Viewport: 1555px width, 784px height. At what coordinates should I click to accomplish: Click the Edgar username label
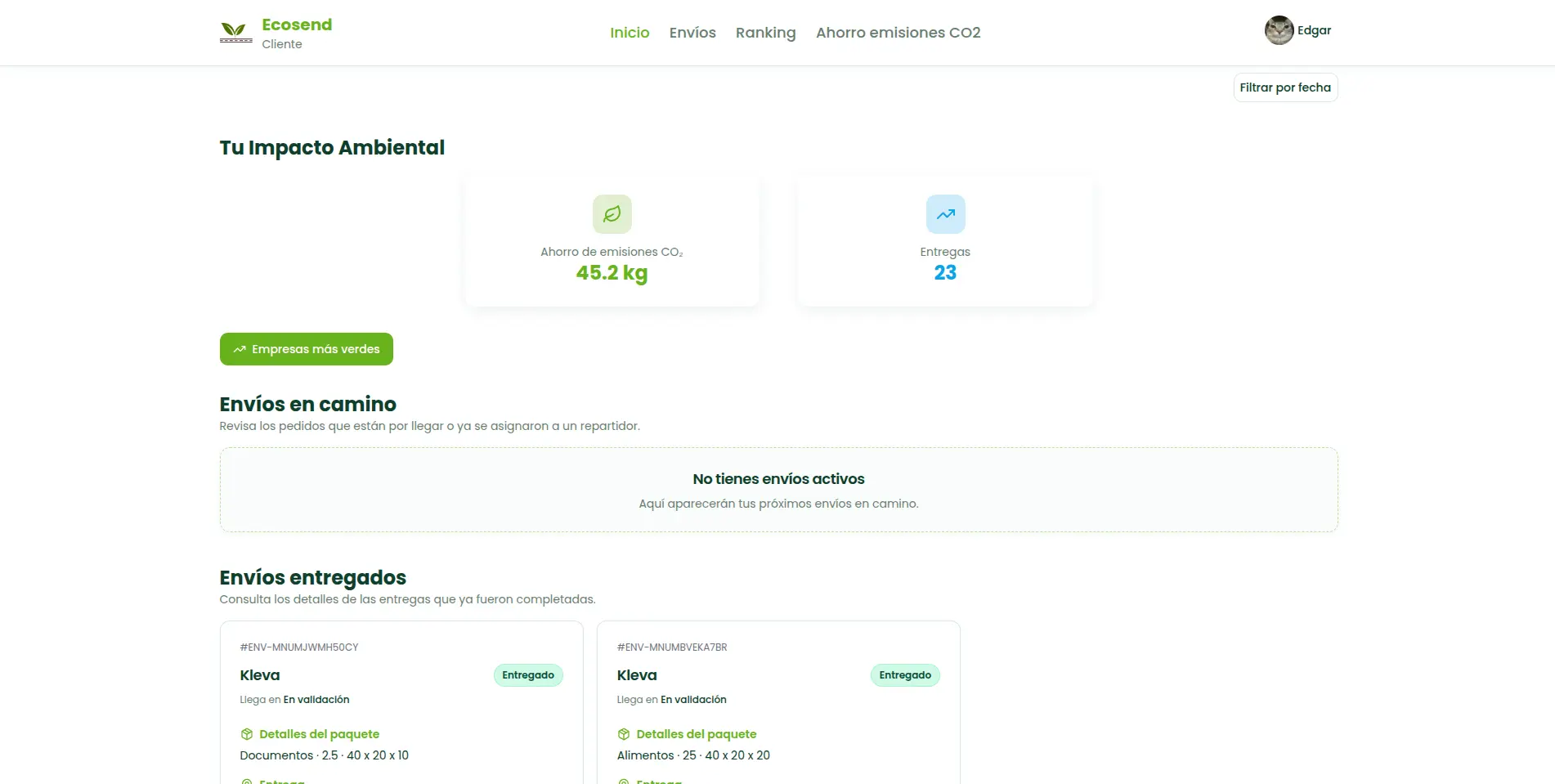(x=1314, y=30)
